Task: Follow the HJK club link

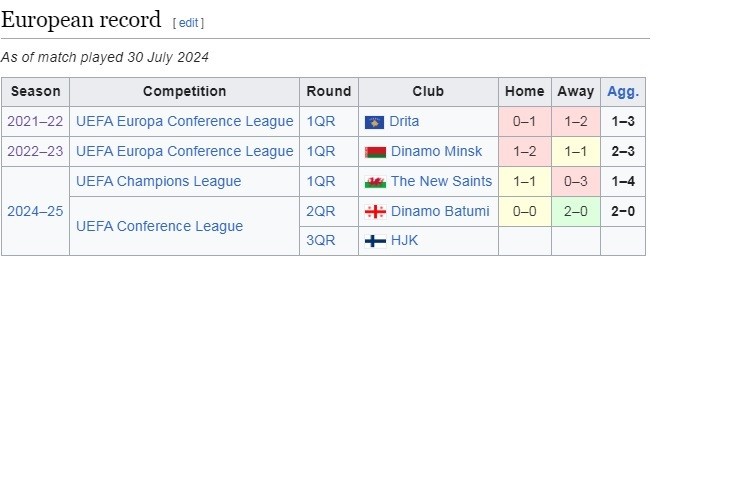Action: pos(405,240)
